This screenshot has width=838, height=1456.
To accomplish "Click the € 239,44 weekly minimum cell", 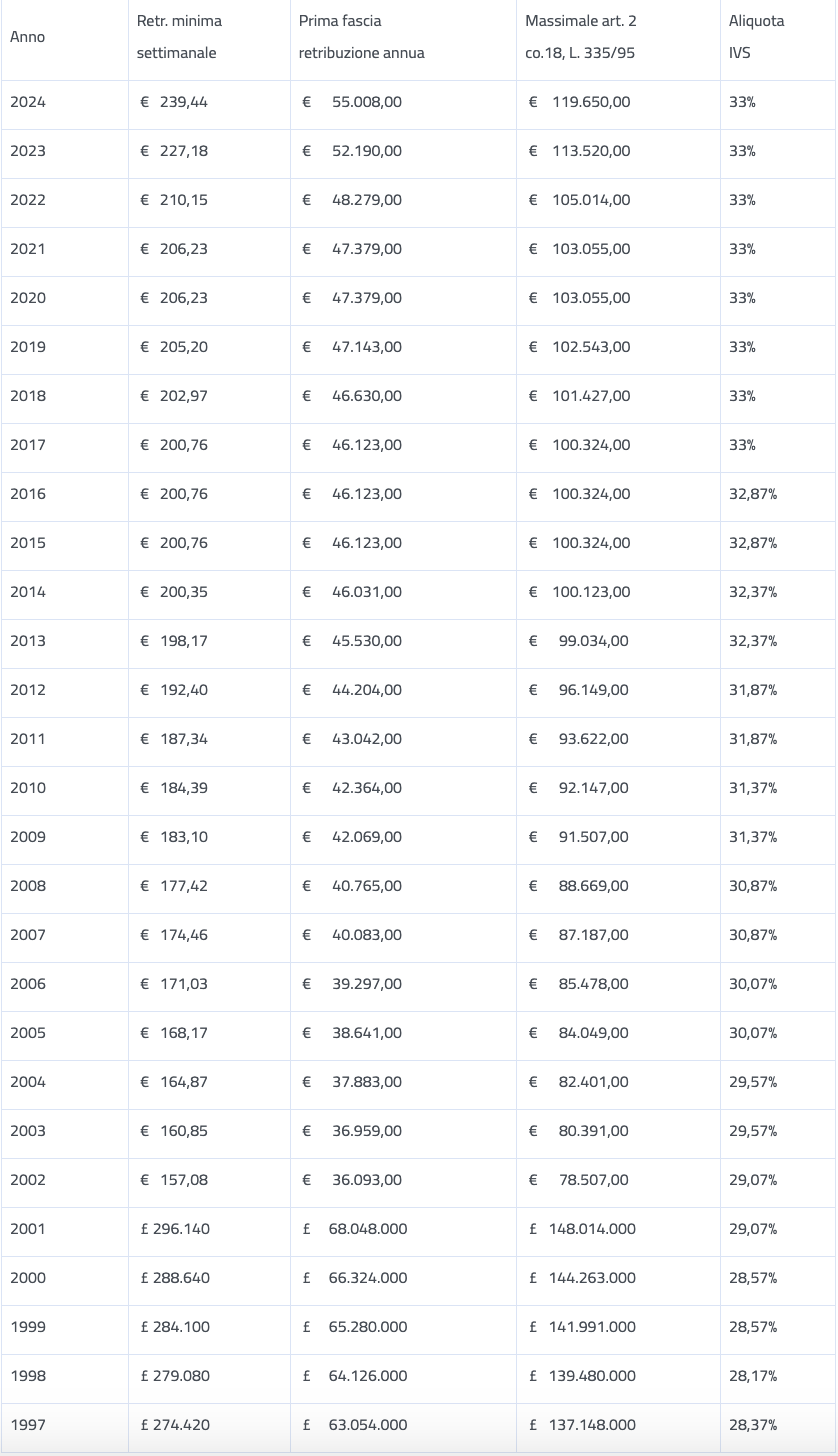I will point(175,102).
